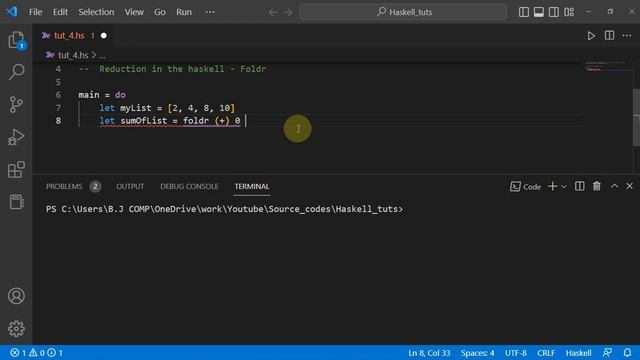Switch to the PROBLEMS tab
The width and height of the screenshot is (640, 360).
[x=64, y=187]
